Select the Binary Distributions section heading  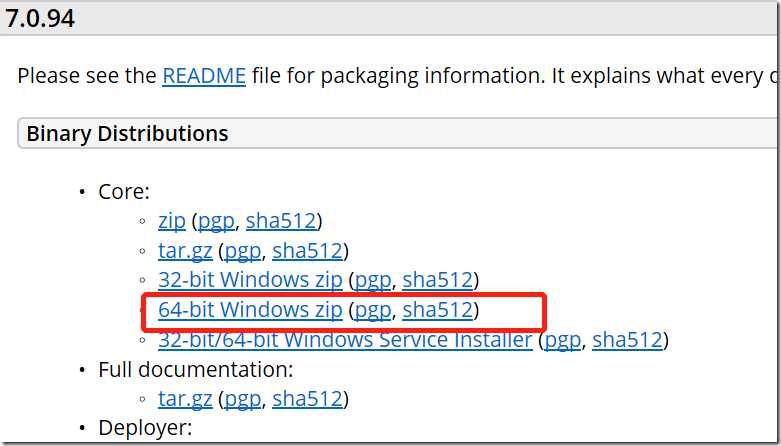pyautogui.click(x=128, y=134)
